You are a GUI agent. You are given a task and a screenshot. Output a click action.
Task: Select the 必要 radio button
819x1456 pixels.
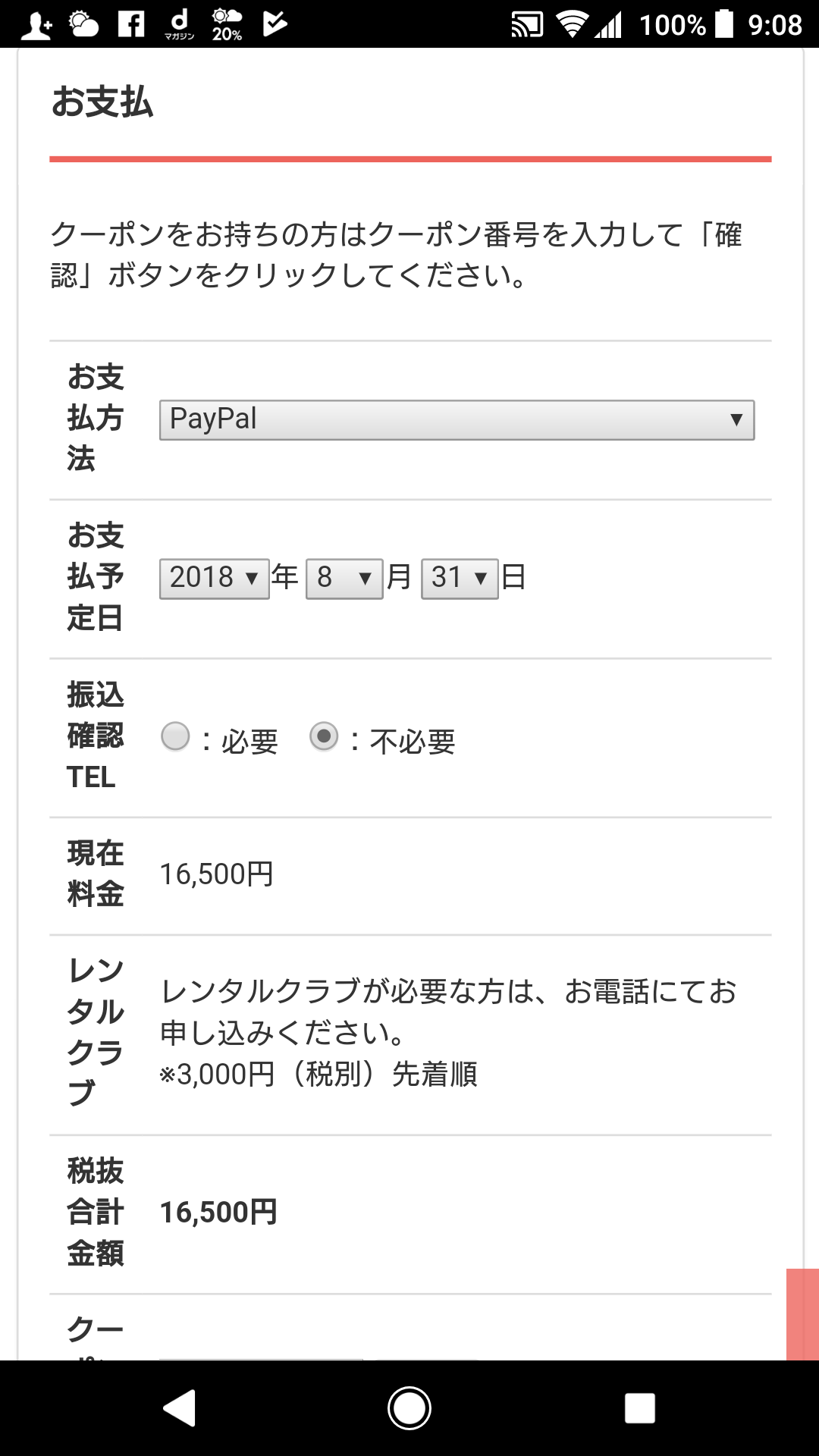click(x=175, y=736)
